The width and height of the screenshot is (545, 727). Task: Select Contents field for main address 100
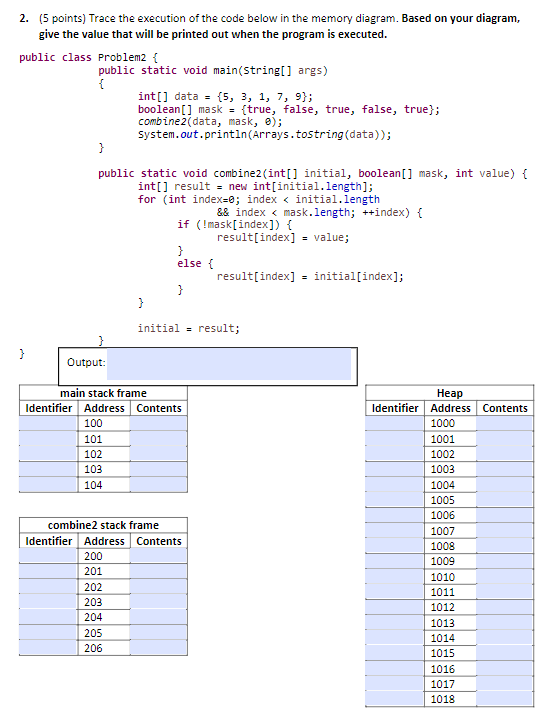[x=159, y=423]
